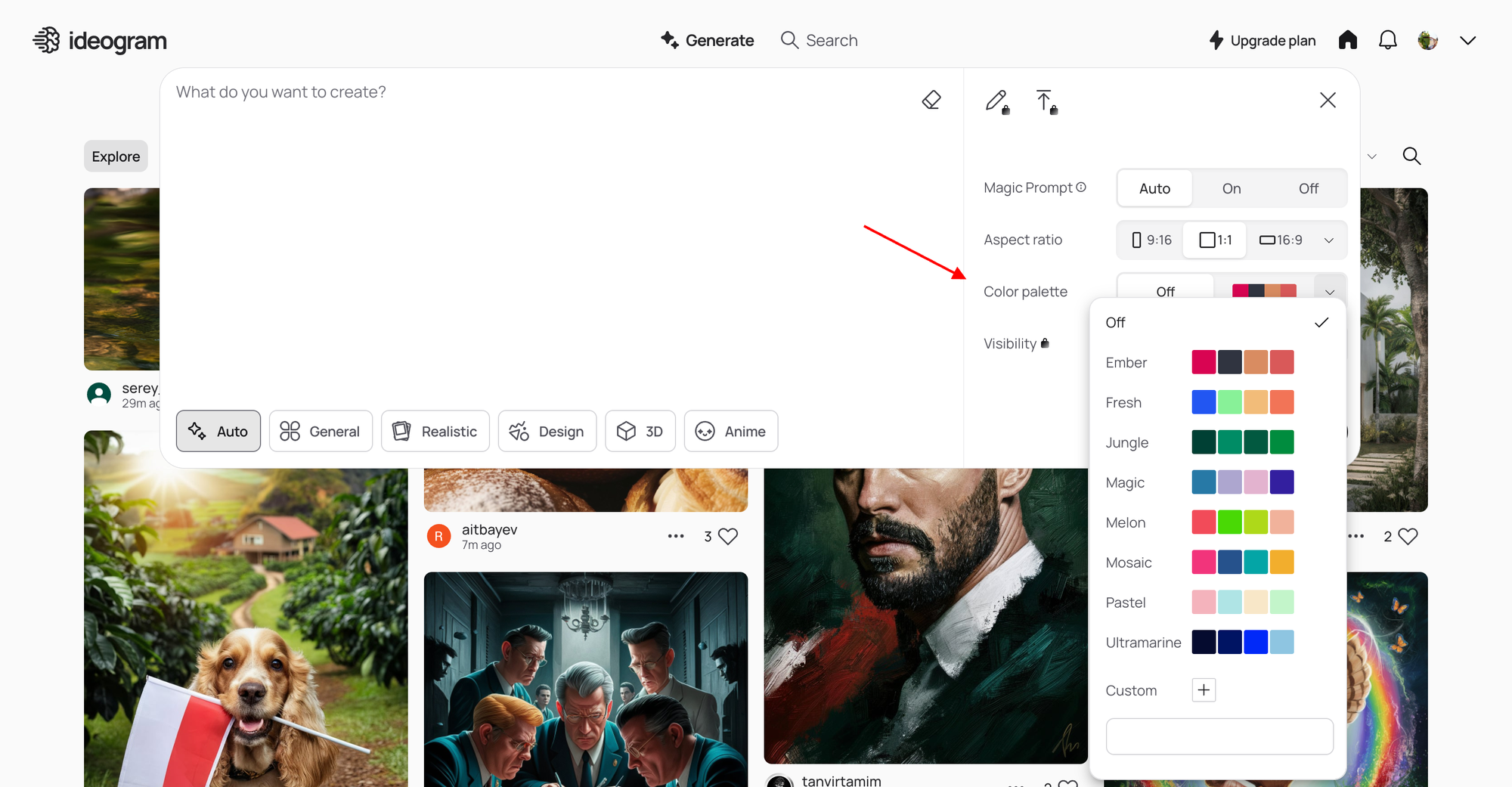Select the General style button
Screen dimensions: 1512x787
(321, 431)
